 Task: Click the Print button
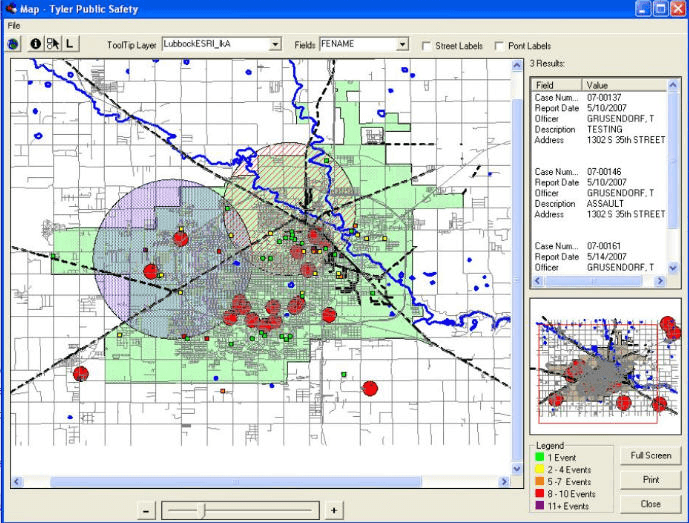click(x=651, y=480)
